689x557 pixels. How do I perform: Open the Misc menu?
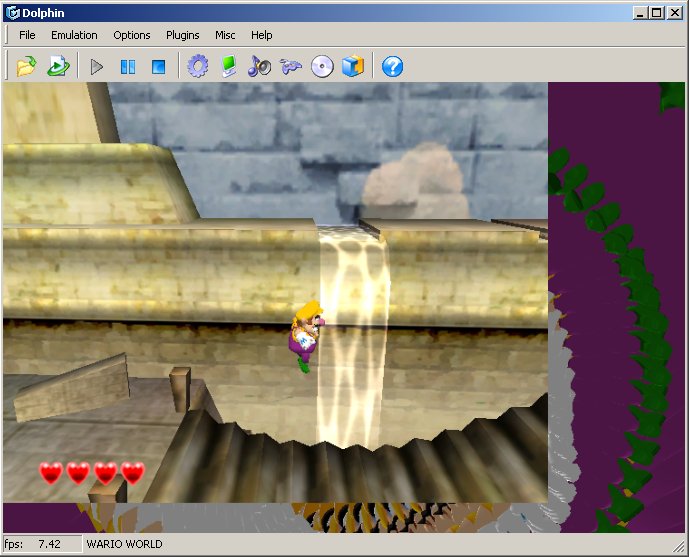click(225, 35)
